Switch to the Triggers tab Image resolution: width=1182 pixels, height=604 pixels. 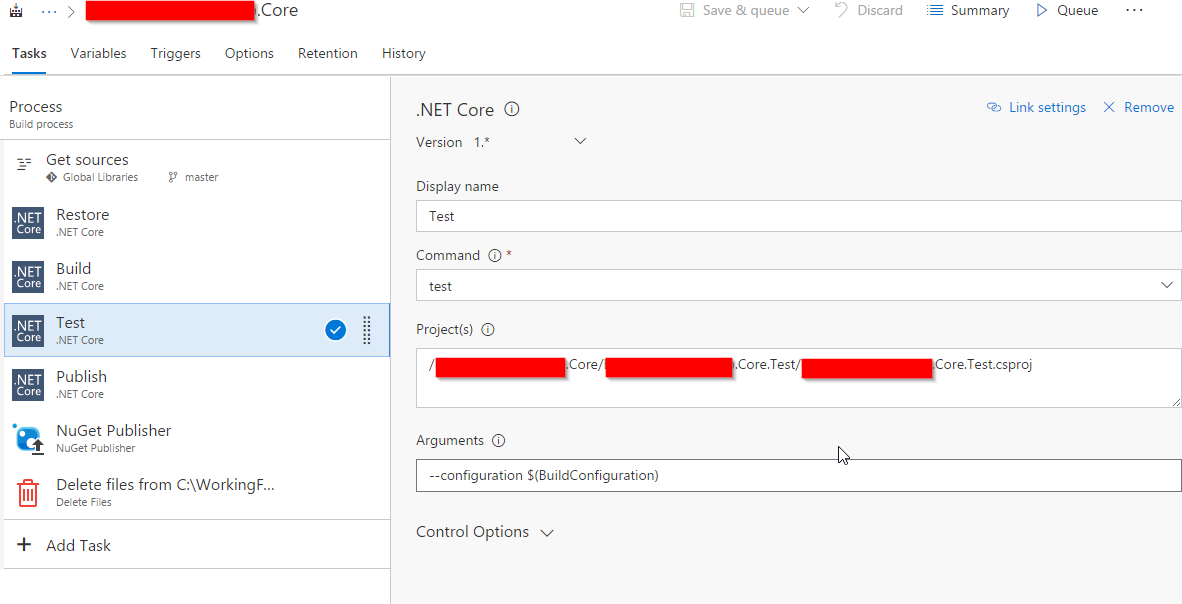point(175,54)
